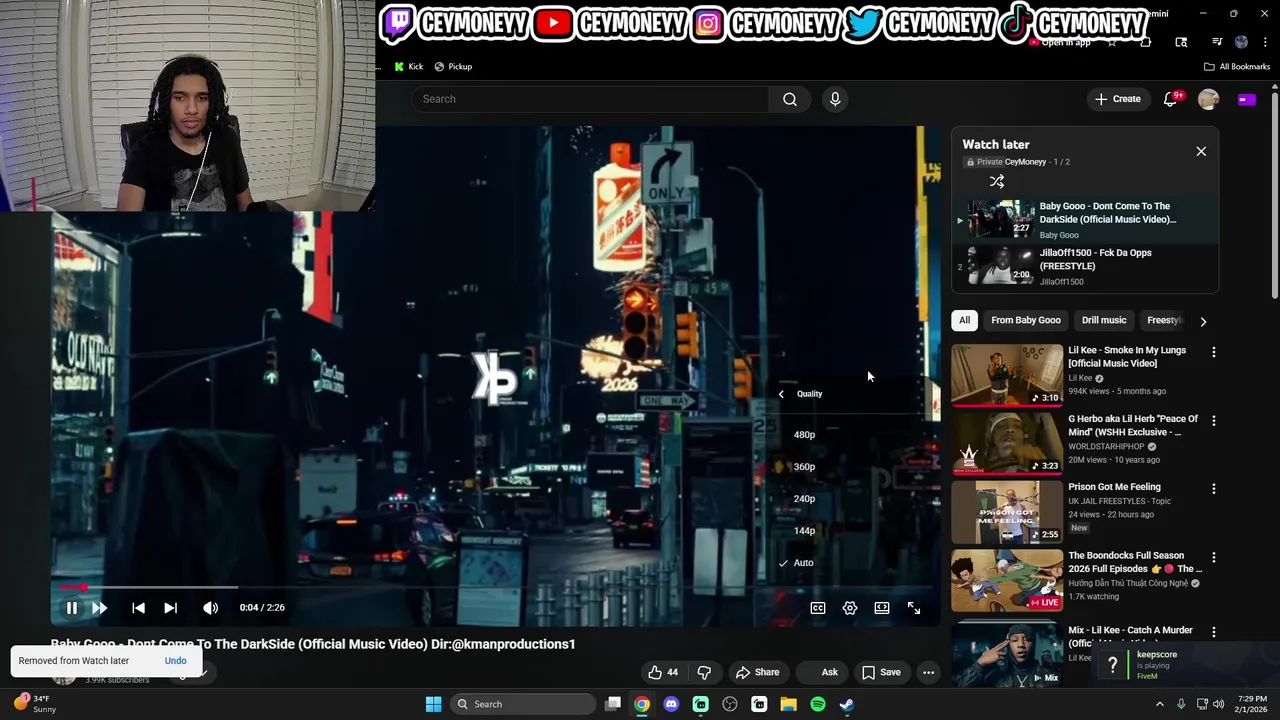1280x720 pixels.
Task: Open The Boondocks live stream title
Action: coord(1135,562)
